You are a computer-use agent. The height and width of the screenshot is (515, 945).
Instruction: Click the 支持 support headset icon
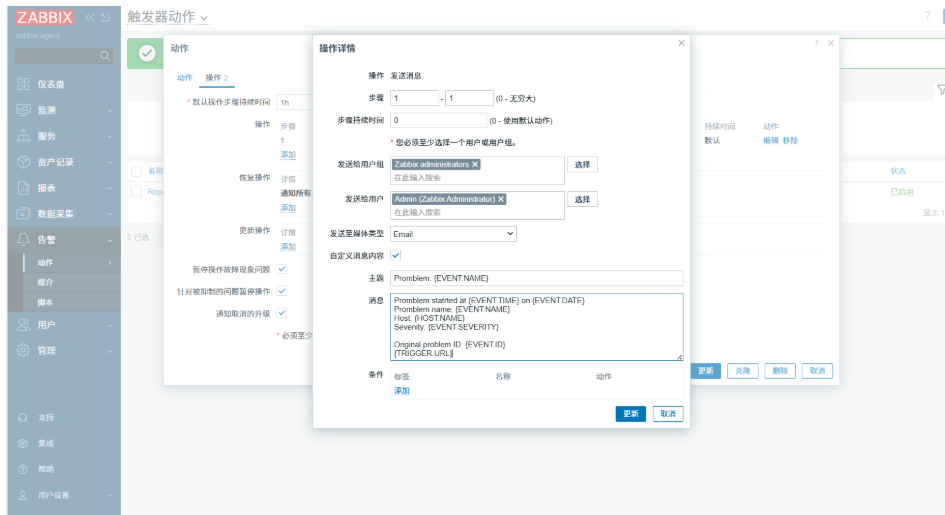[23, 417]
